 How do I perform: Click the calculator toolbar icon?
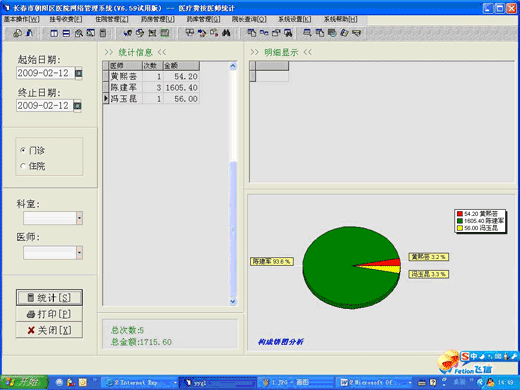[103, 33]
